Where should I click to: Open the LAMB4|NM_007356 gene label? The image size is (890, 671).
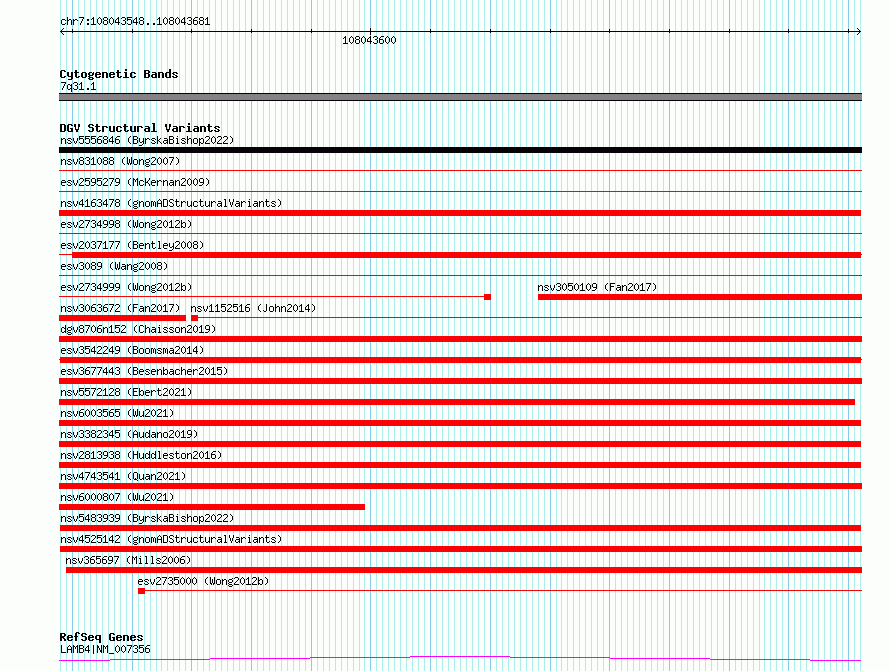pos(105,649)
